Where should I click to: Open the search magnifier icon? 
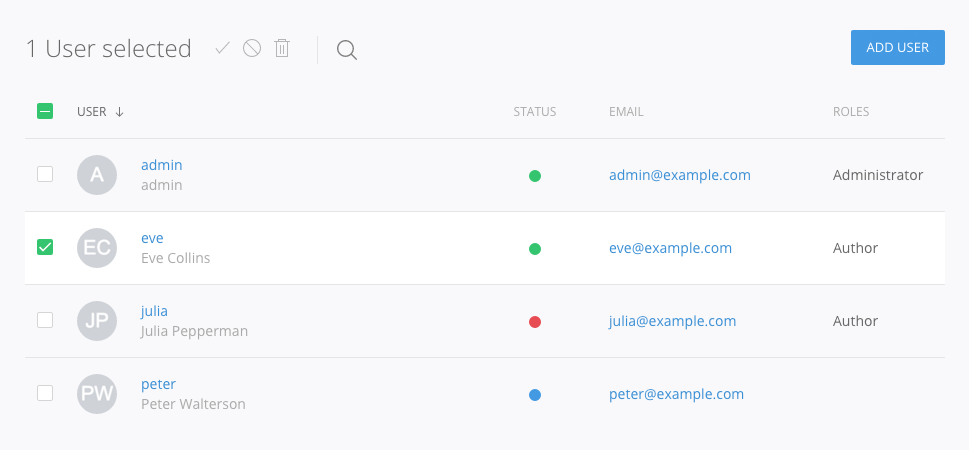[x=347, y=50]
